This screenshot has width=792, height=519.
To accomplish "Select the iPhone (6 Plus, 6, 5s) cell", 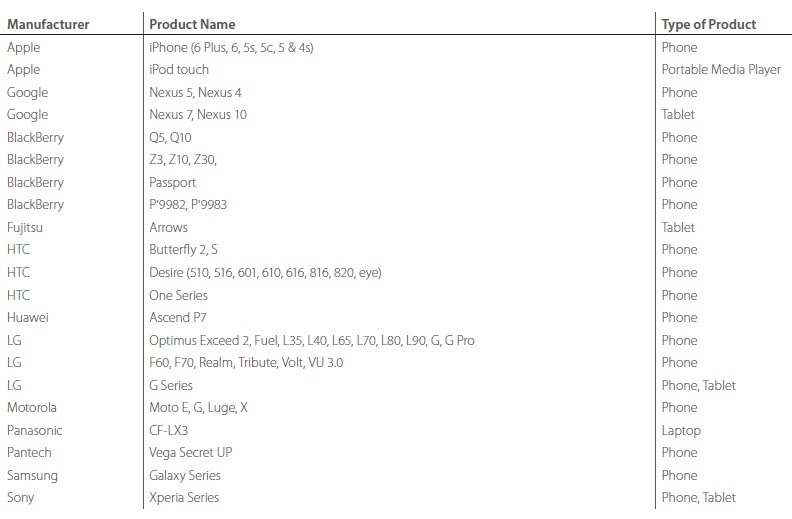I will 231,47.
